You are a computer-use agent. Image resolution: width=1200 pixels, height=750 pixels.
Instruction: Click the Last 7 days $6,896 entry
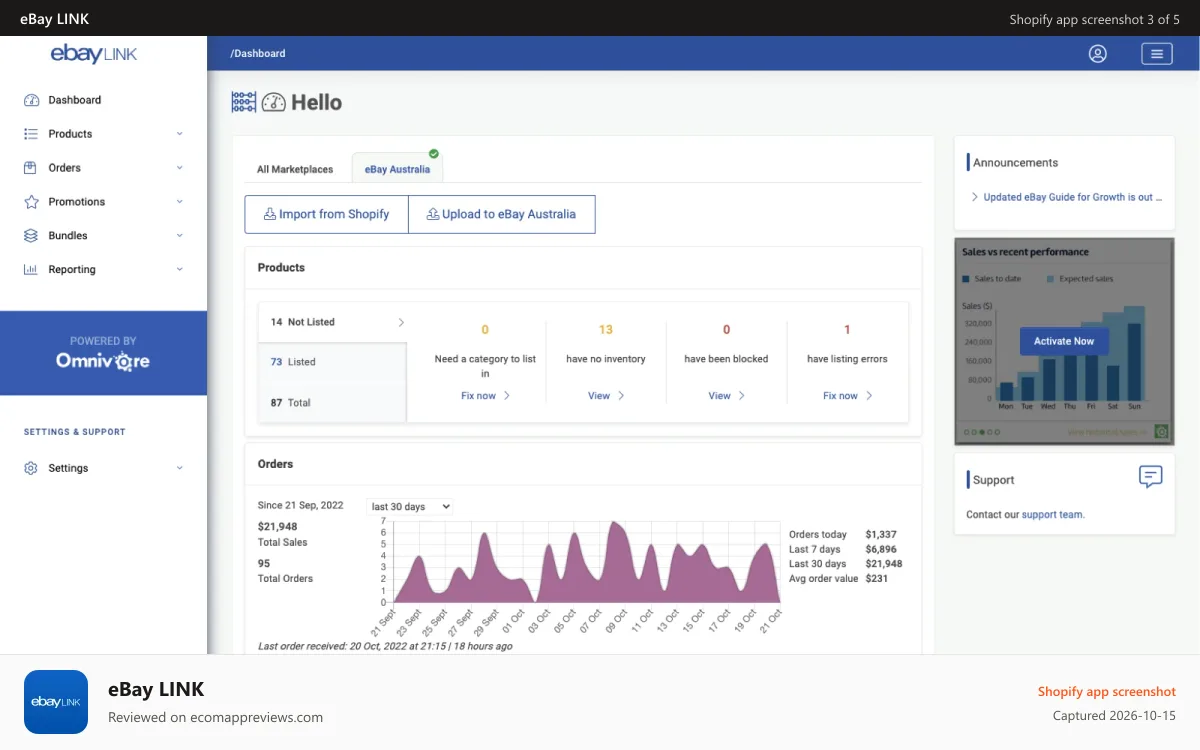[x=843, y=549]
